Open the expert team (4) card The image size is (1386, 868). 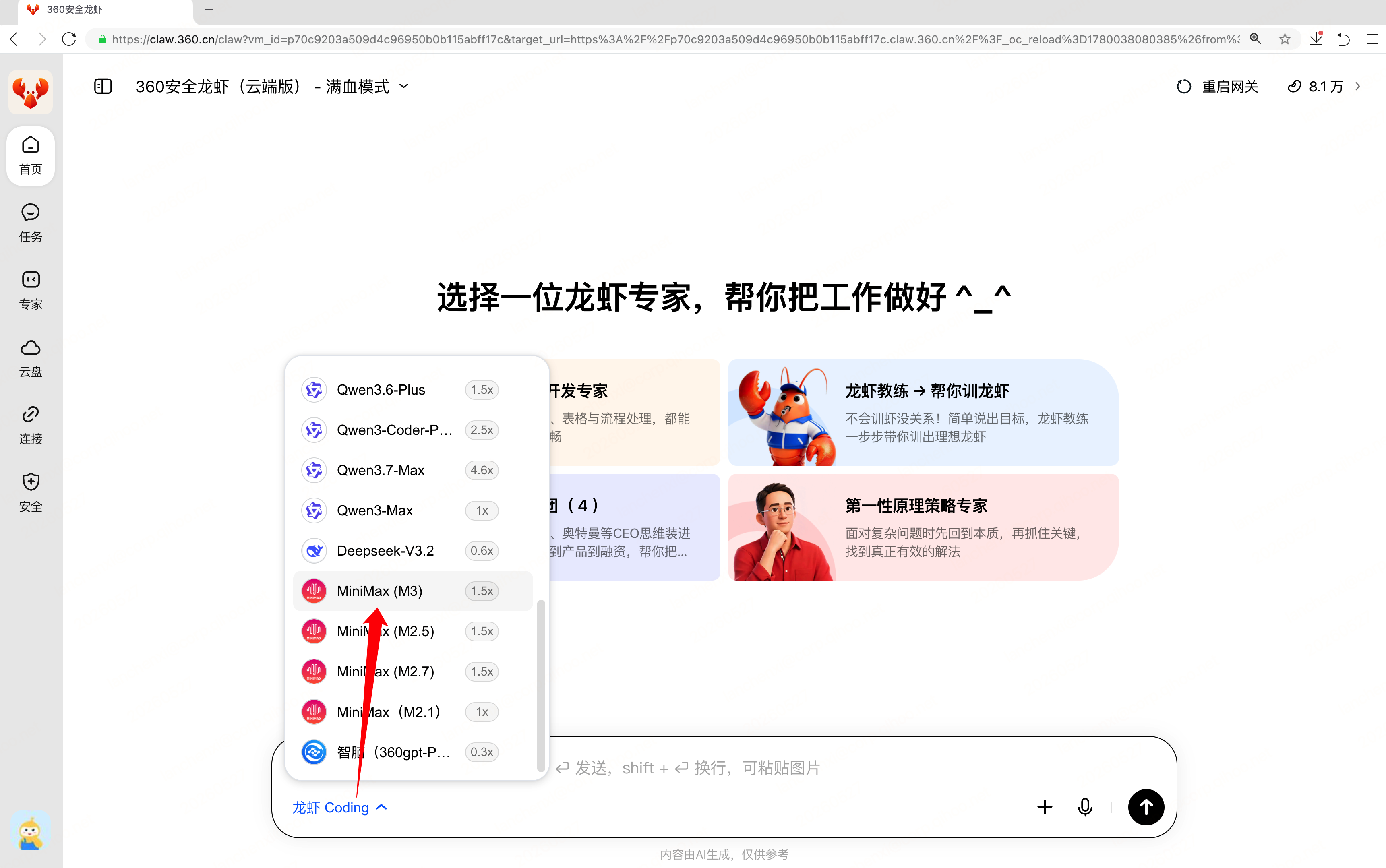[635, 527]
